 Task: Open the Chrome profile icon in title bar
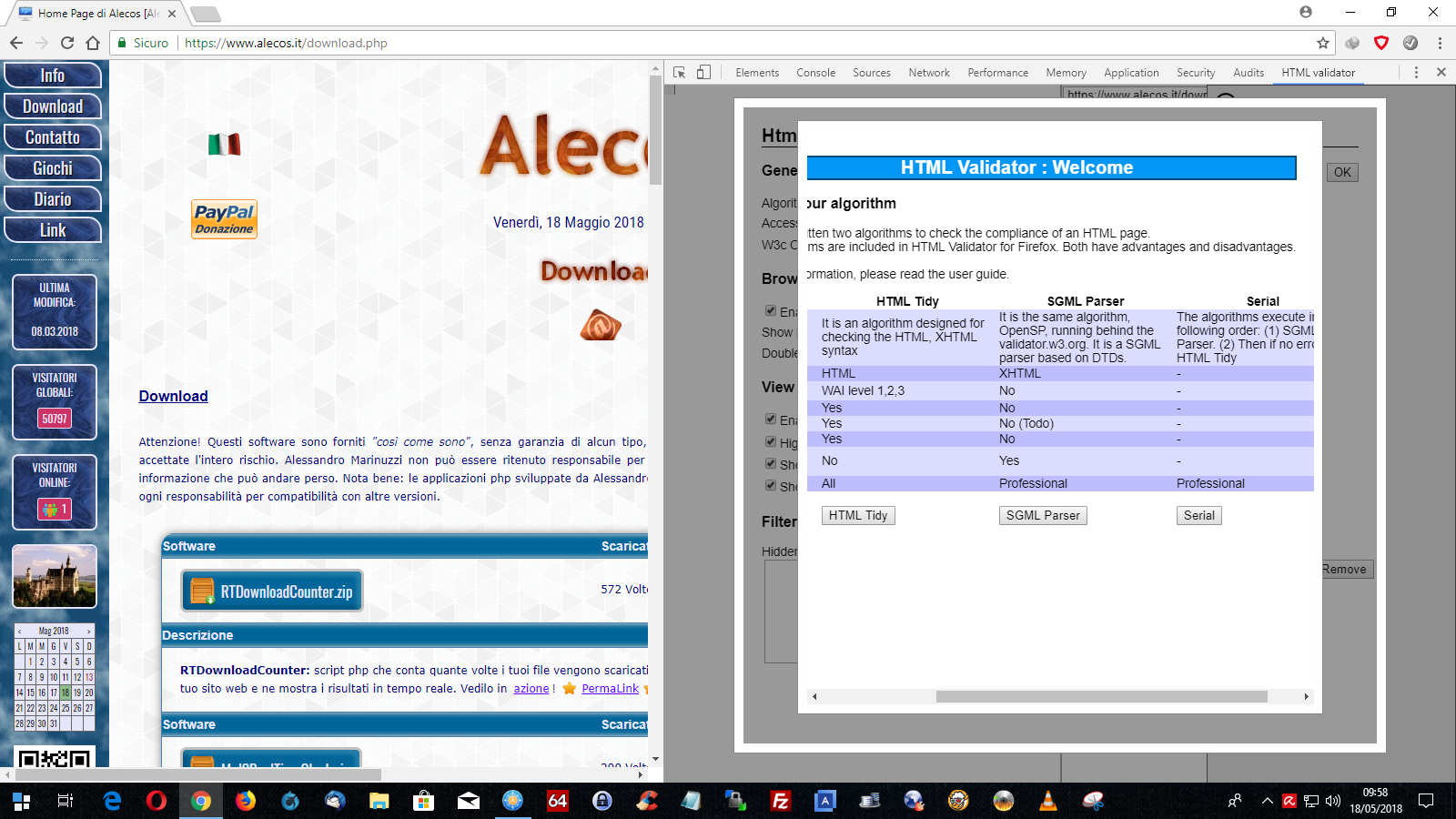[x=1306, y=12]
